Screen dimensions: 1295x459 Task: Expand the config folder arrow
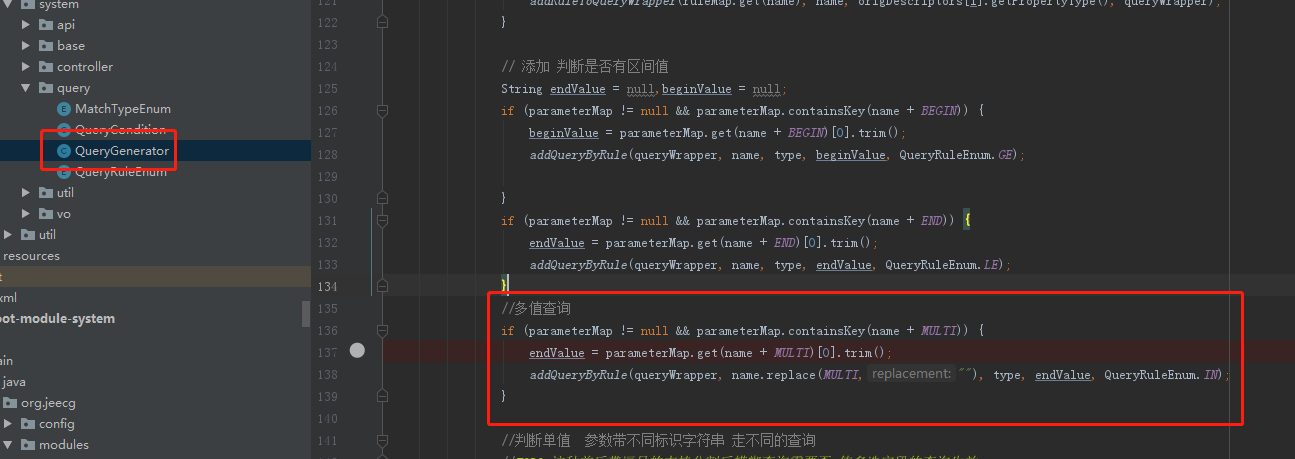[x=9, y=424]
